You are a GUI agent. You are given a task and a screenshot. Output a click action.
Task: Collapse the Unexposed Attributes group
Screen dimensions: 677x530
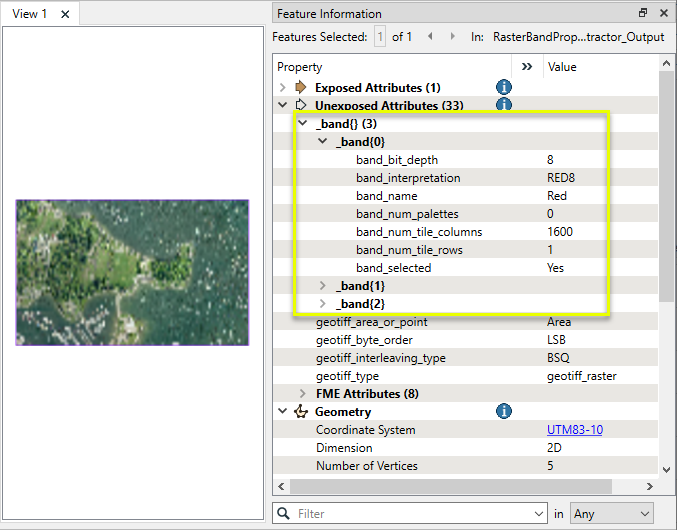[283, 105]
